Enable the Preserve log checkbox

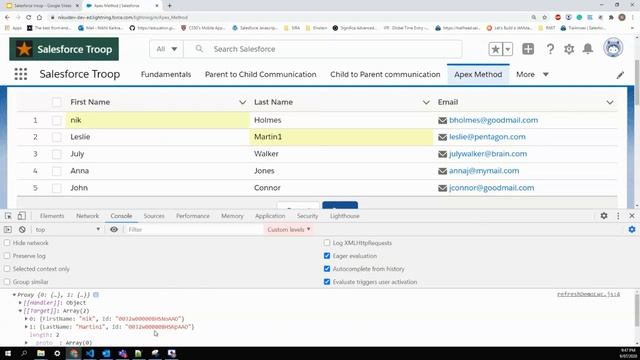7,256
